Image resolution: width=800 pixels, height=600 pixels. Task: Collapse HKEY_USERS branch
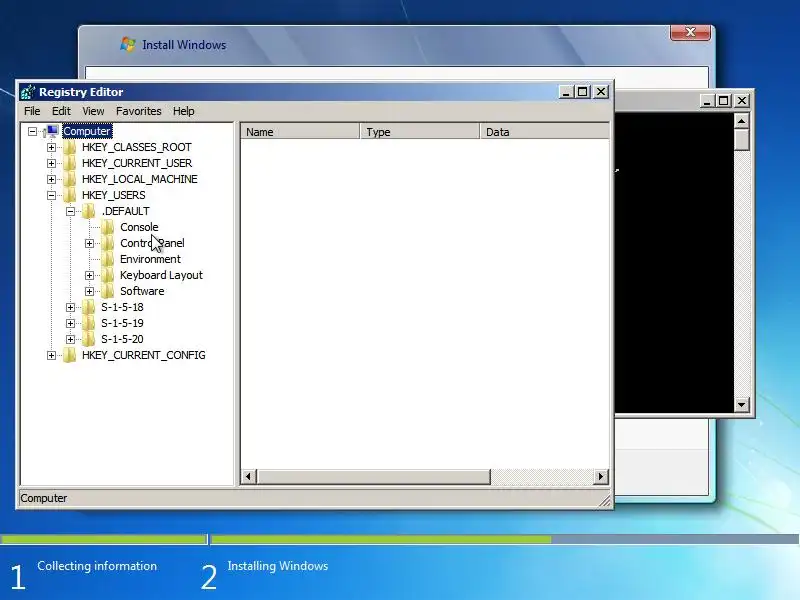coord(52,195)
